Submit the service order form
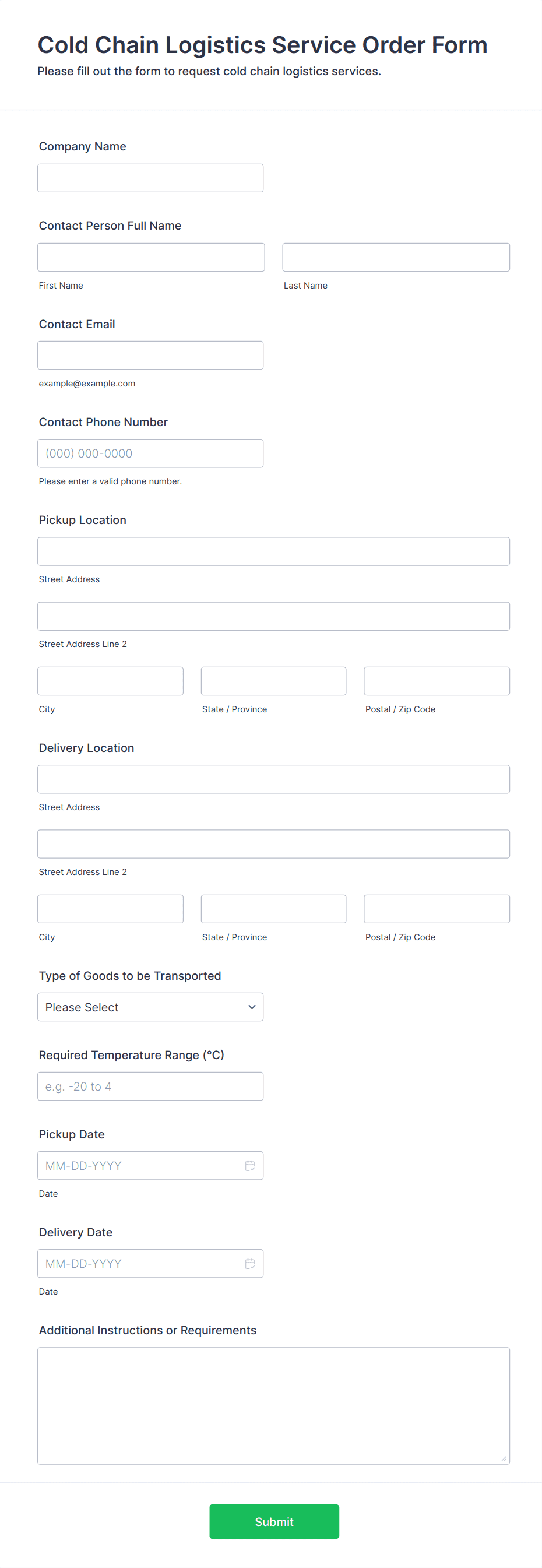 coord(274,1521)
